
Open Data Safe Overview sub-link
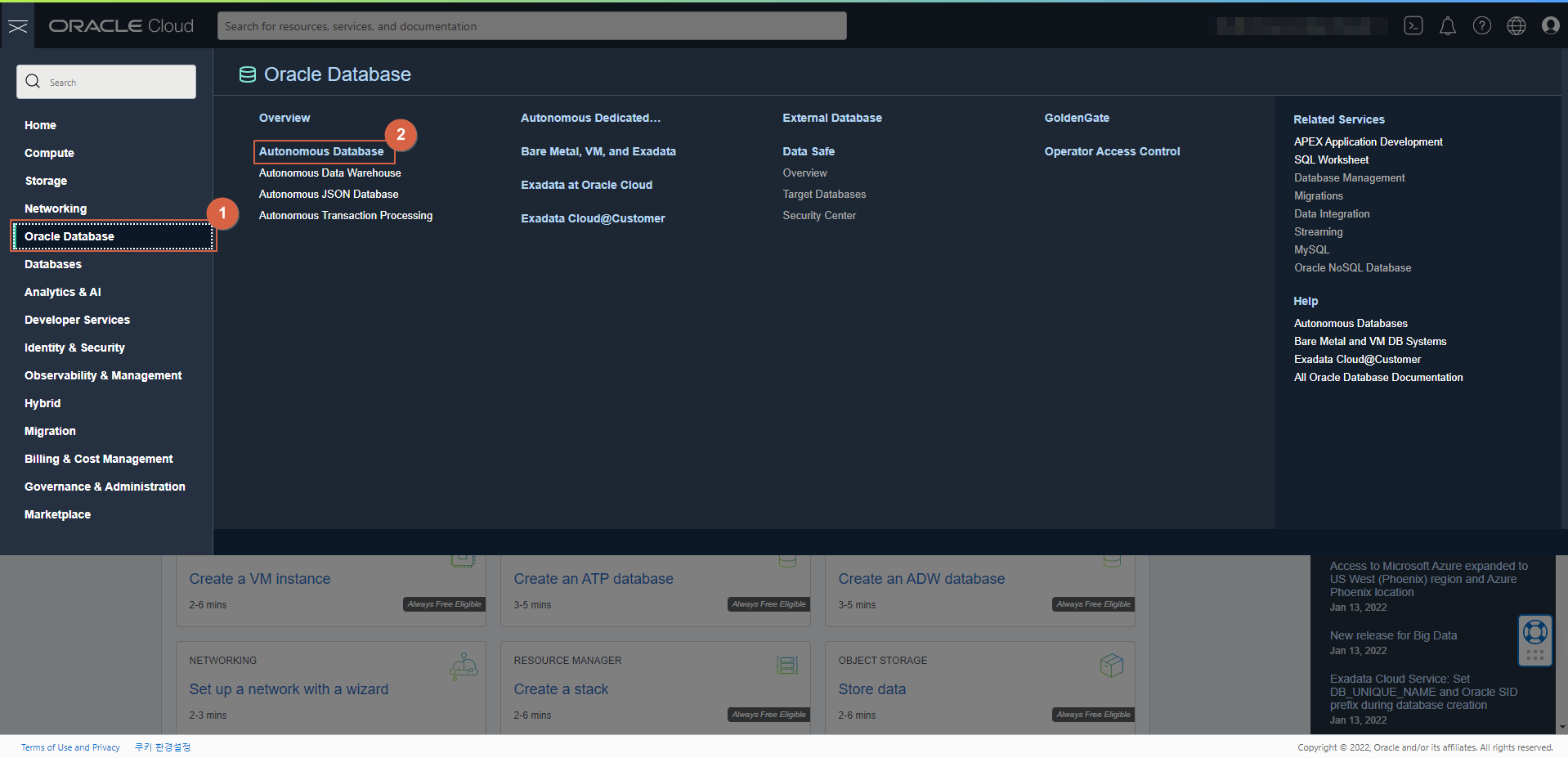click(x=804, y=173)
